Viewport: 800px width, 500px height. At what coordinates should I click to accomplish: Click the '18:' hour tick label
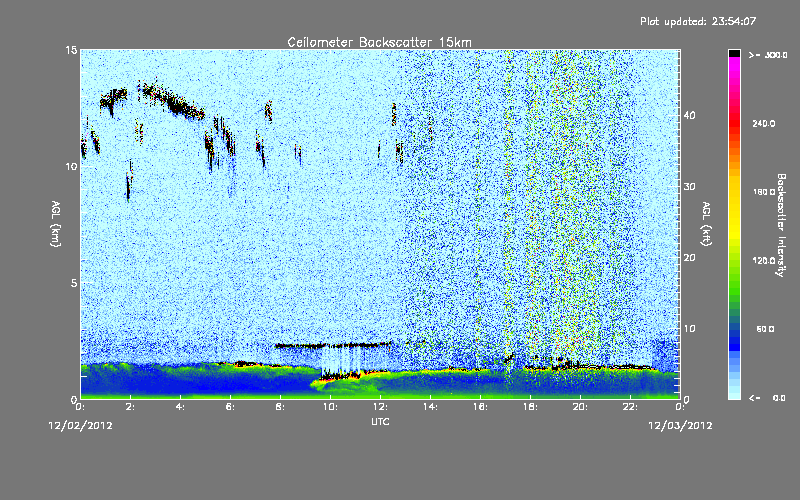[531, 407]
